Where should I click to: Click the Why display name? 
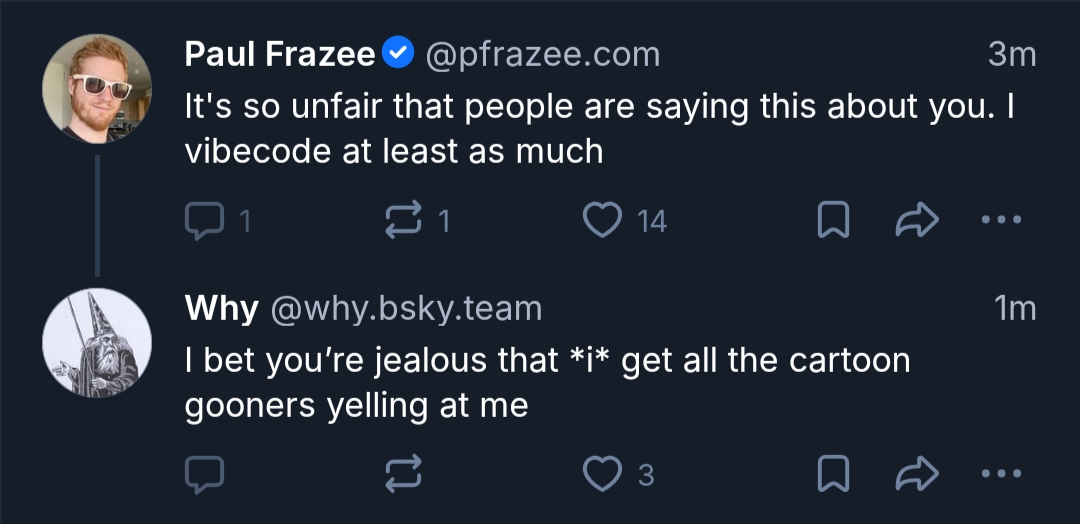pos(221,308)
